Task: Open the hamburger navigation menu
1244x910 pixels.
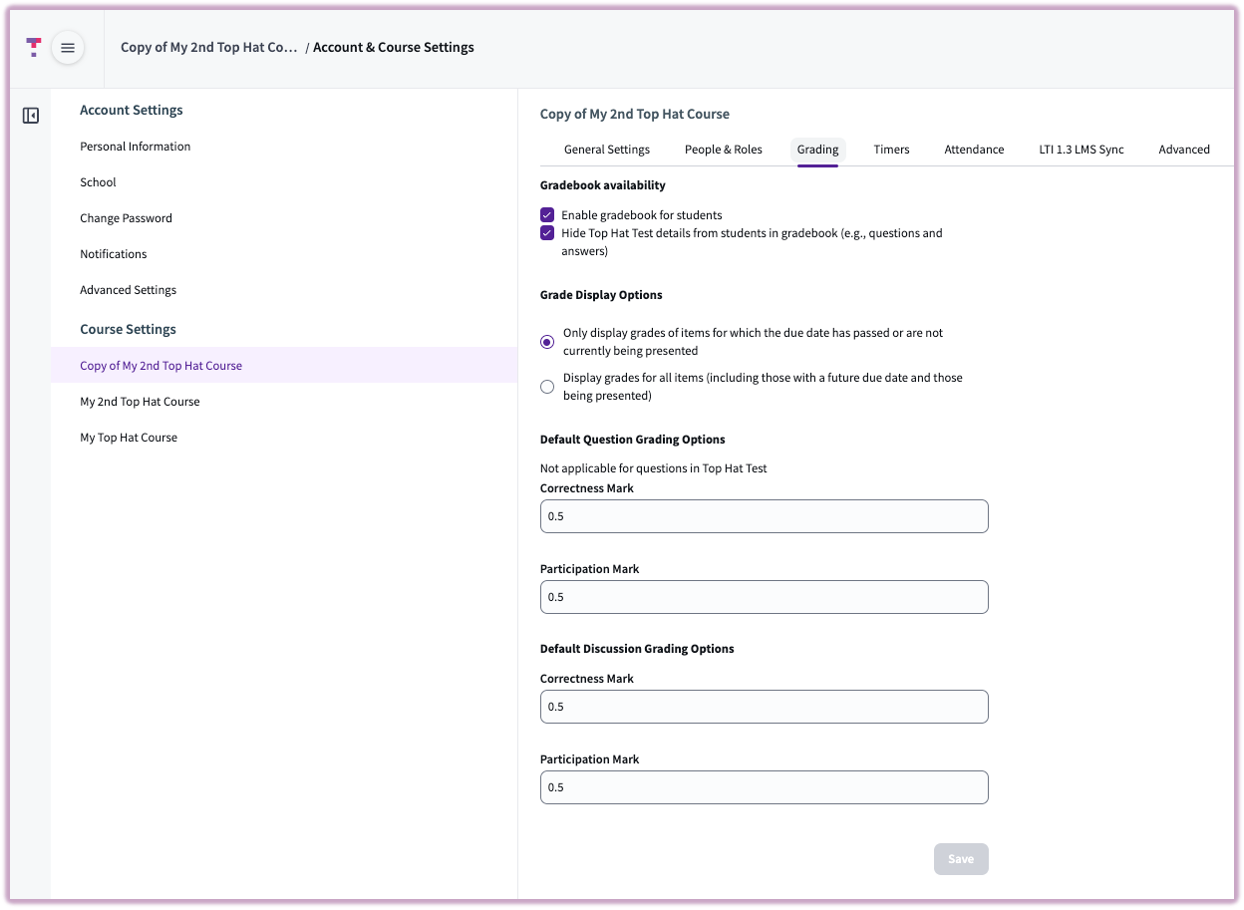Action: coord(67,46)
